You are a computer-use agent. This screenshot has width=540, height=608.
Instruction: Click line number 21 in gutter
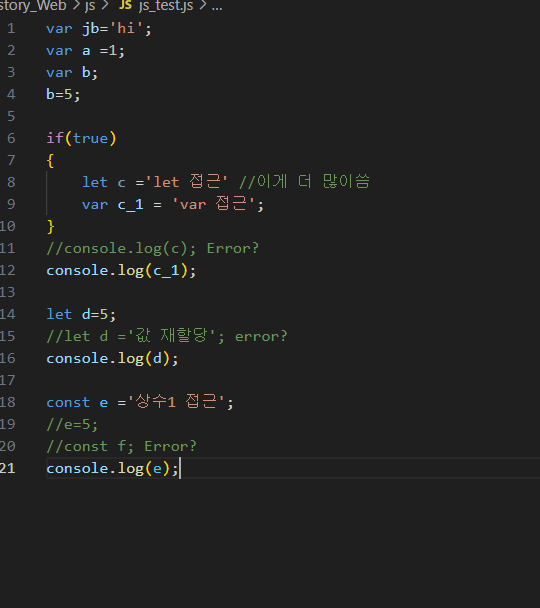(7, 468)
